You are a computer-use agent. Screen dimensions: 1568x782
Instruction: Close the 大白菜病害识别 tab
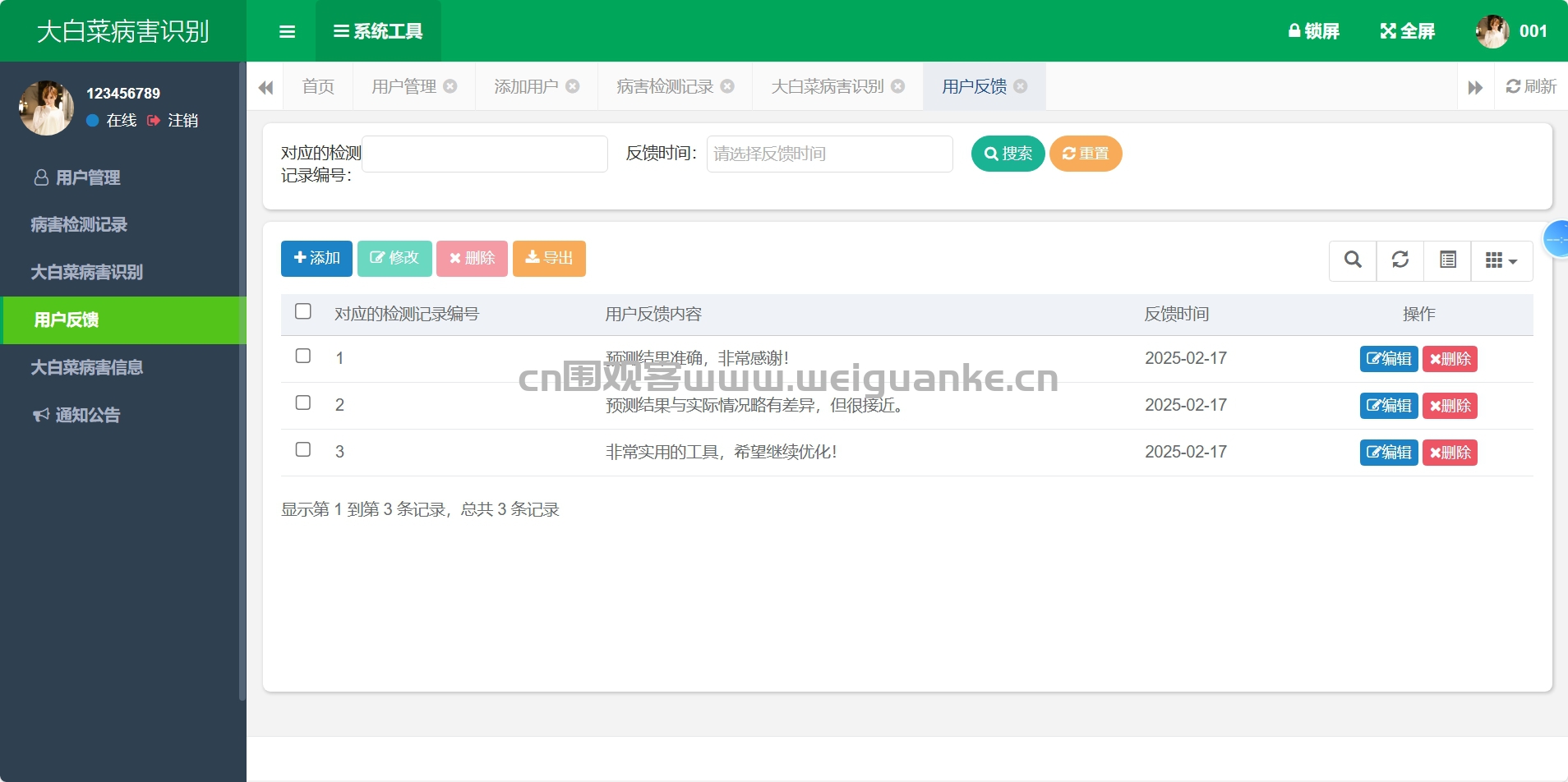(x=898, y=85)
